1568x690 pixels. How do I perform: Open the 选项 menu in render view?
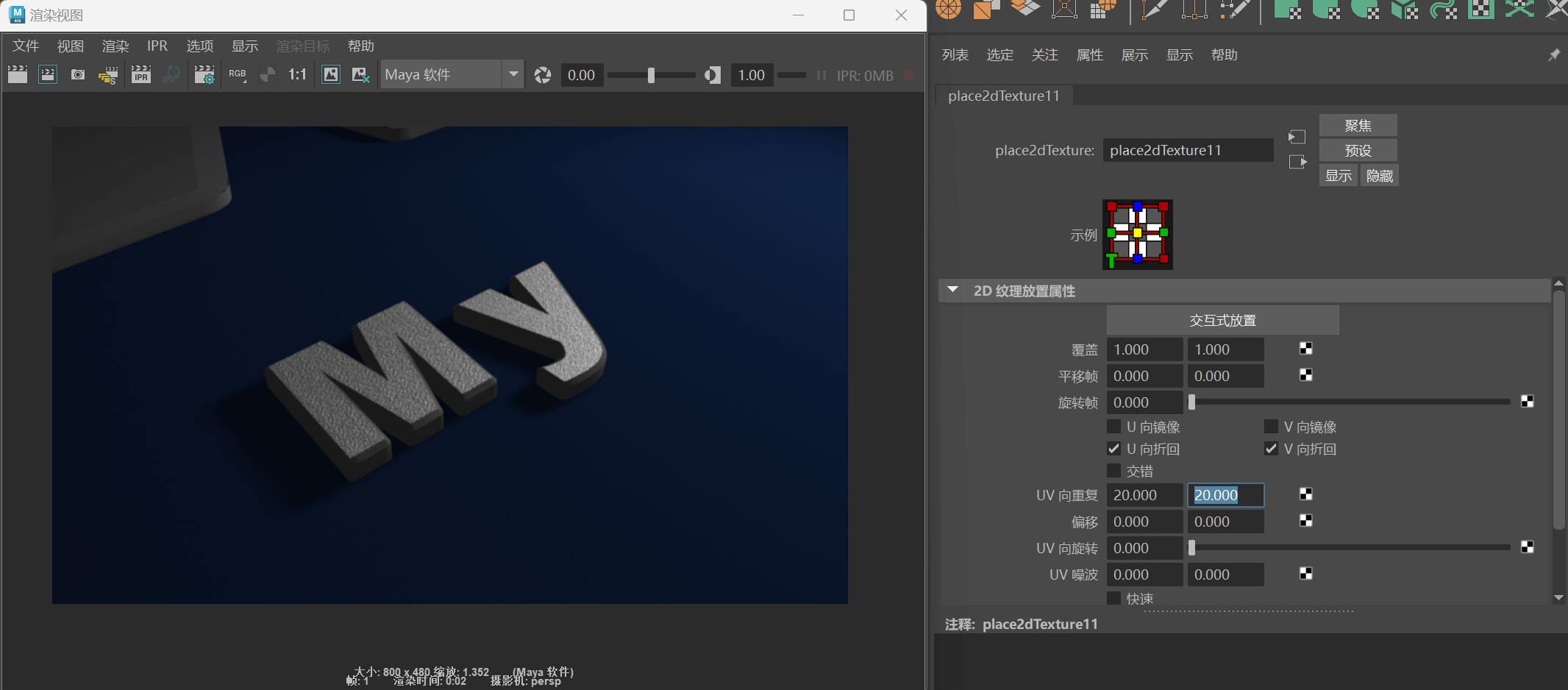pos(200,46)
